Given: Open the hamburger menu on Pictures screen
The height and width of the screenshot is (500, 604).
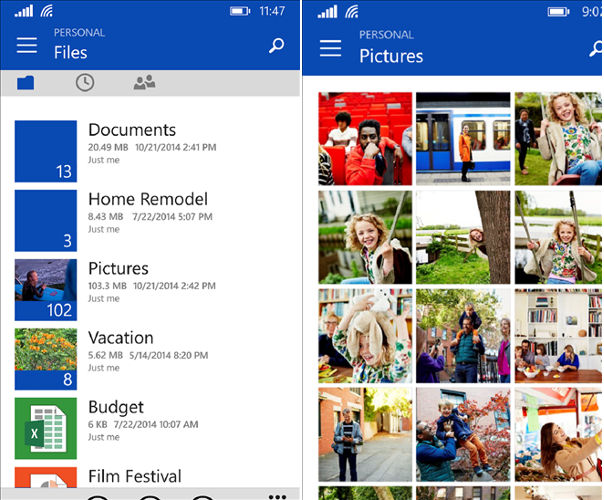Looking at the screenshot, I should [331, 48].
